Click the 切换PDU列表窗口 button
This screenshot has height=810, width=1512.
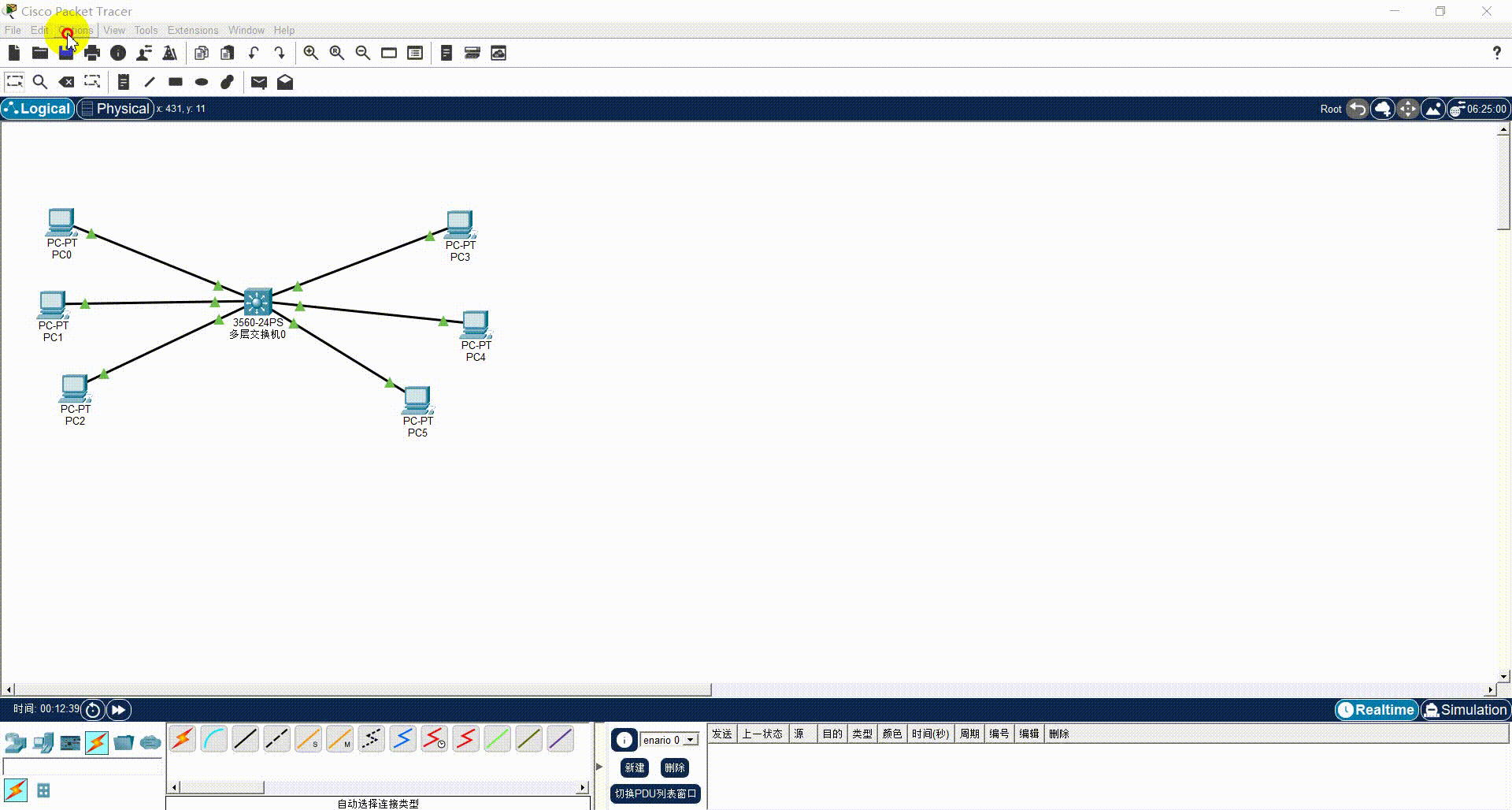(656, 793)
